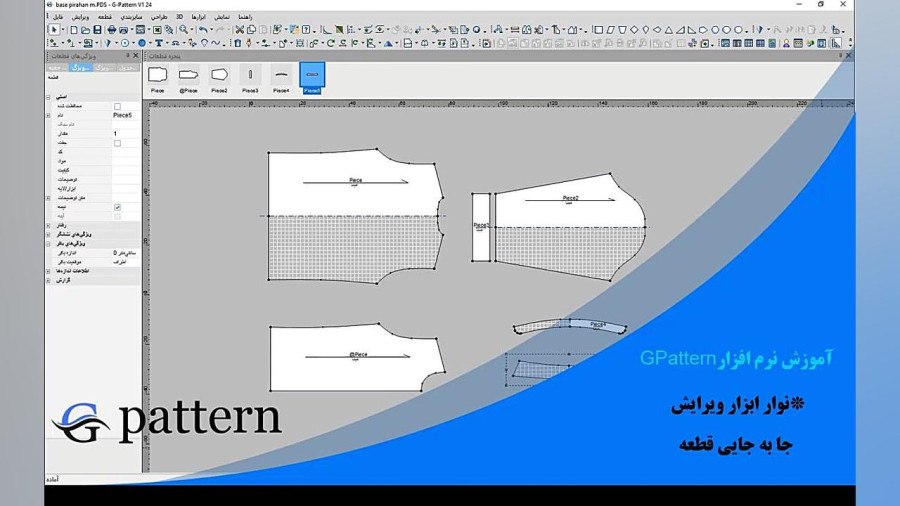This screenshot has height=506, width=900.
Task: Open the ویرایش menu
Action: coord(80,17)
